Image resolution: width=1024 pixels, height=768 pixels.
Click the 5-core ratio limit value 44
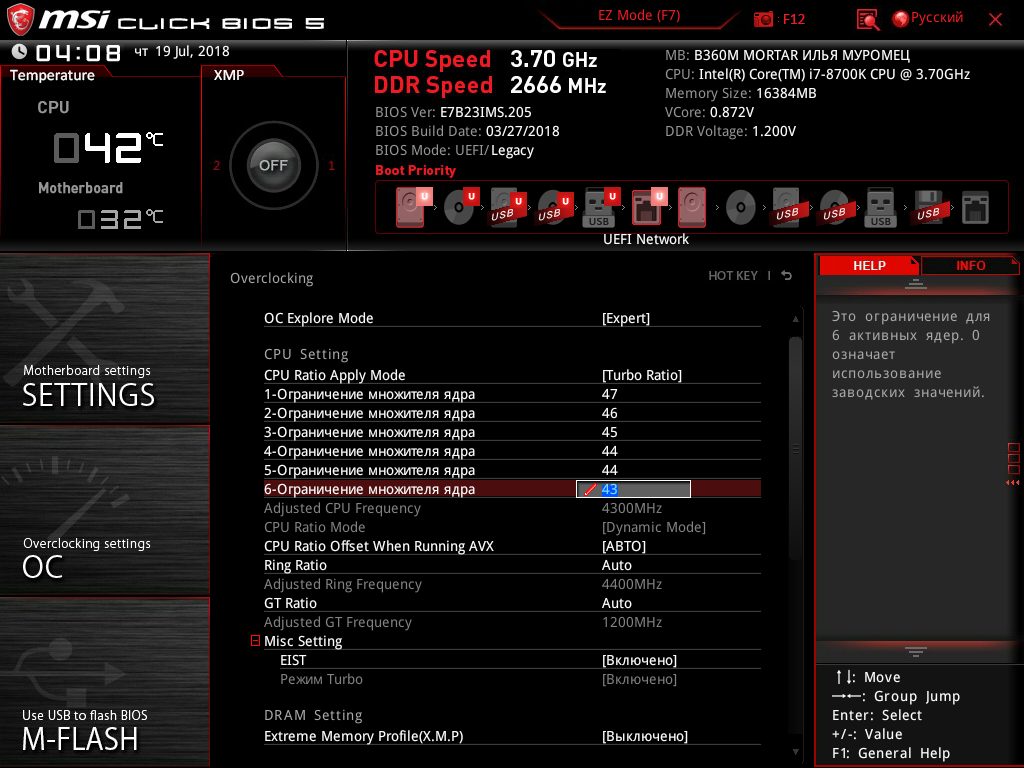(x=609, y=470)
